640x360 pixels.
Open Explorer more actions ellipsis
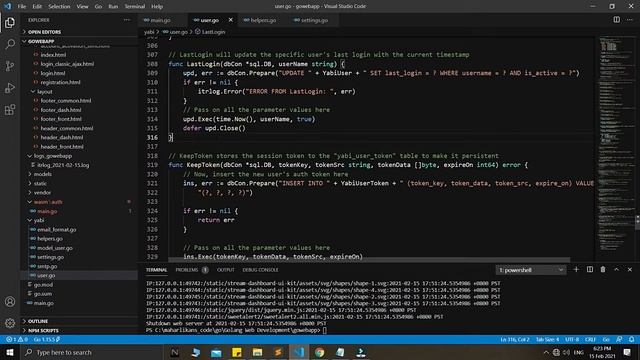coord(127,20)
